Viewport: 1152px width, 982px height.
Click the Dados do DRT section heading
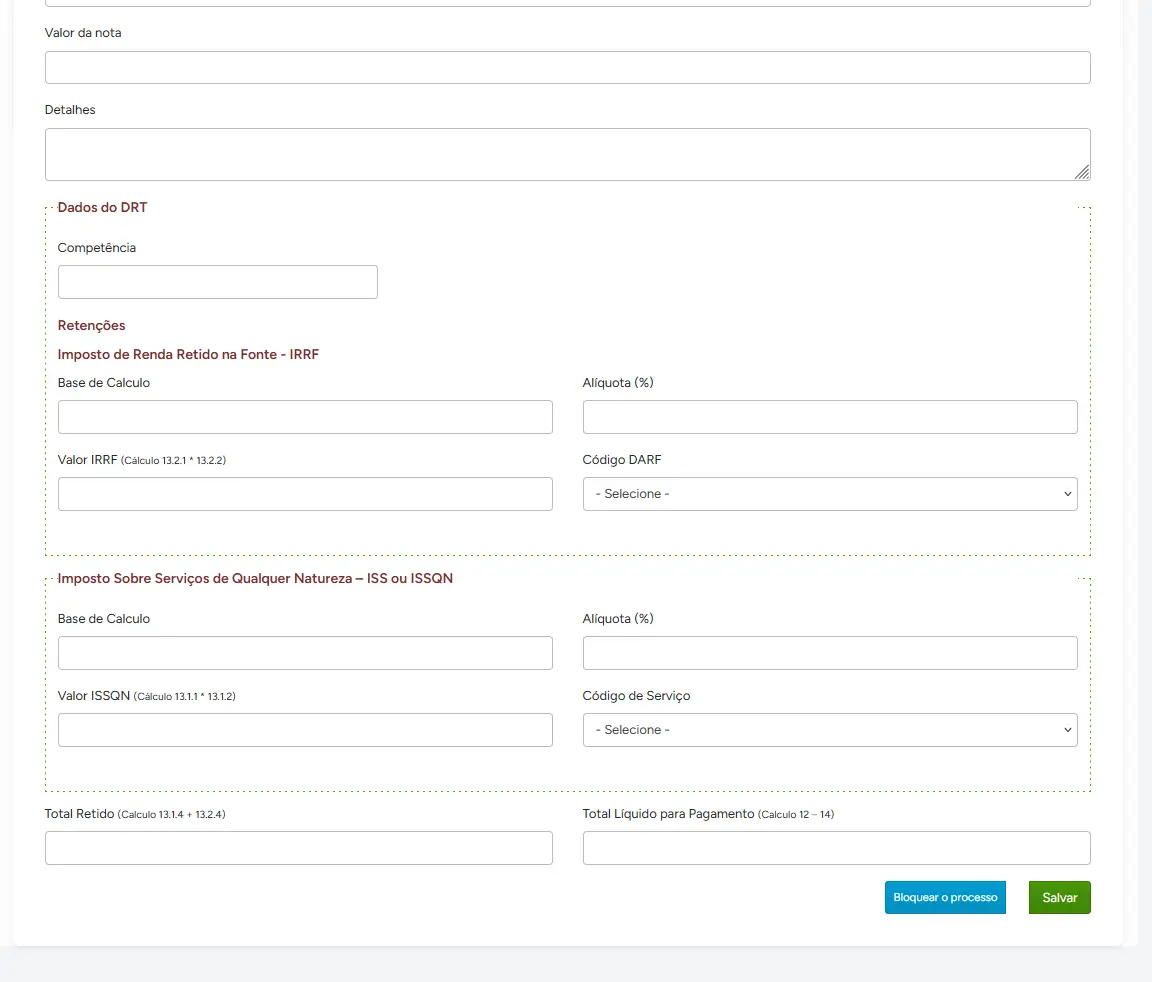(x=102, y=208)
